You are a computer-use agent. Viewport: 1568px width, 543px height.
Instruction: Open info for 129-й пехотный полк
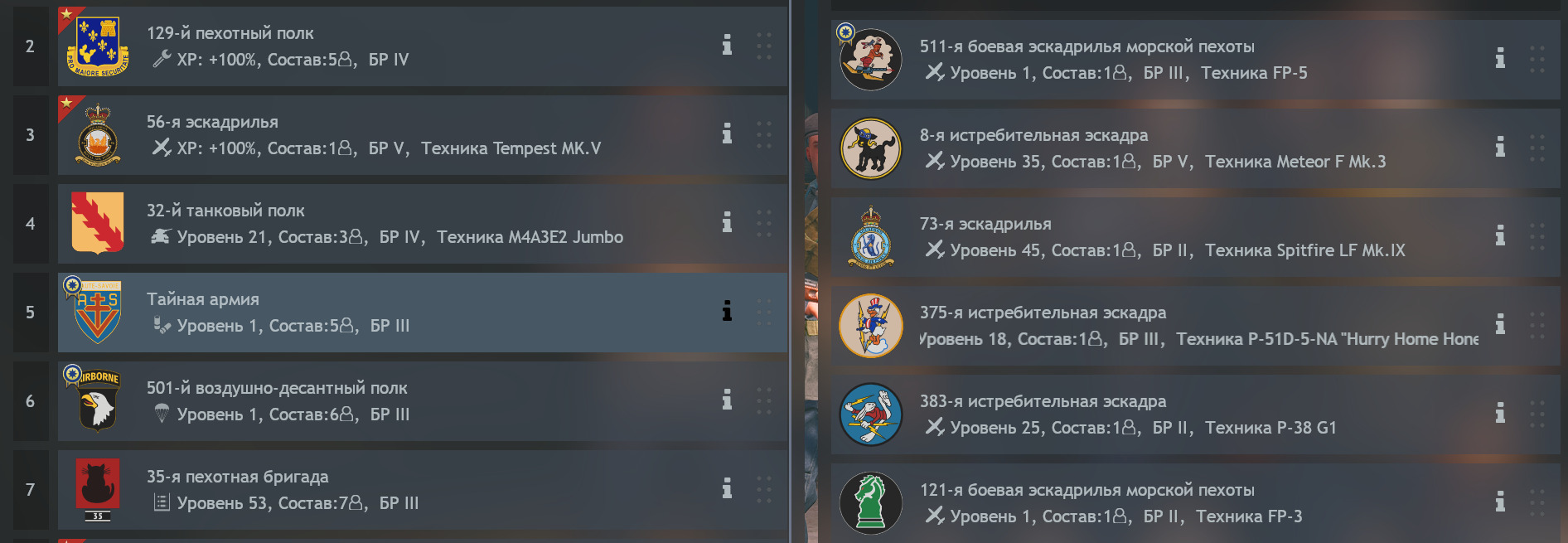[x=727, y=45]
